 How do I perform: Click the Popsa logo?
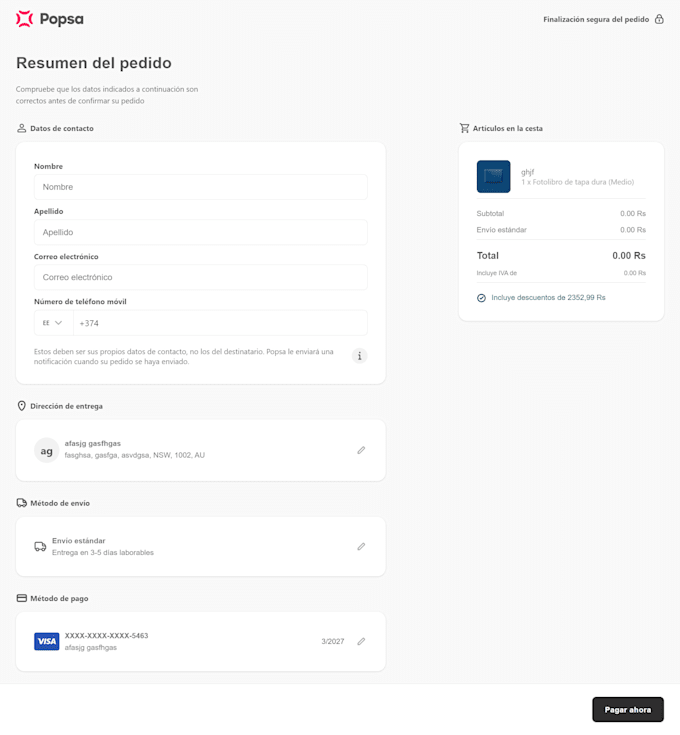coord(50,19)
